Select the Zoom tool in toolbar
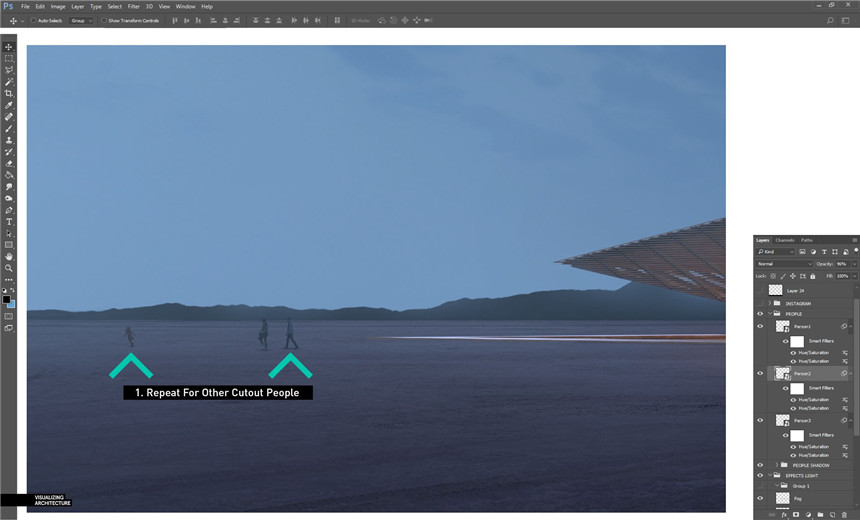Screen dimensions: 860x520 tap(9, 268)
